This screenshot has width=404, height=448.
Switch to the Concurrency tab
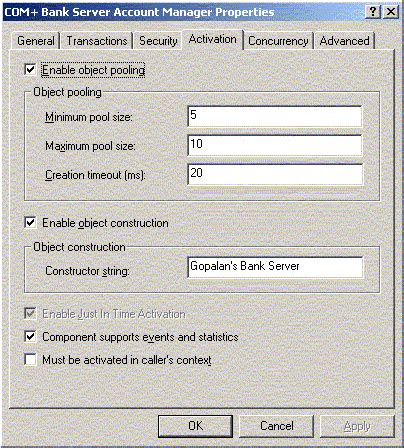coord(278,41)
